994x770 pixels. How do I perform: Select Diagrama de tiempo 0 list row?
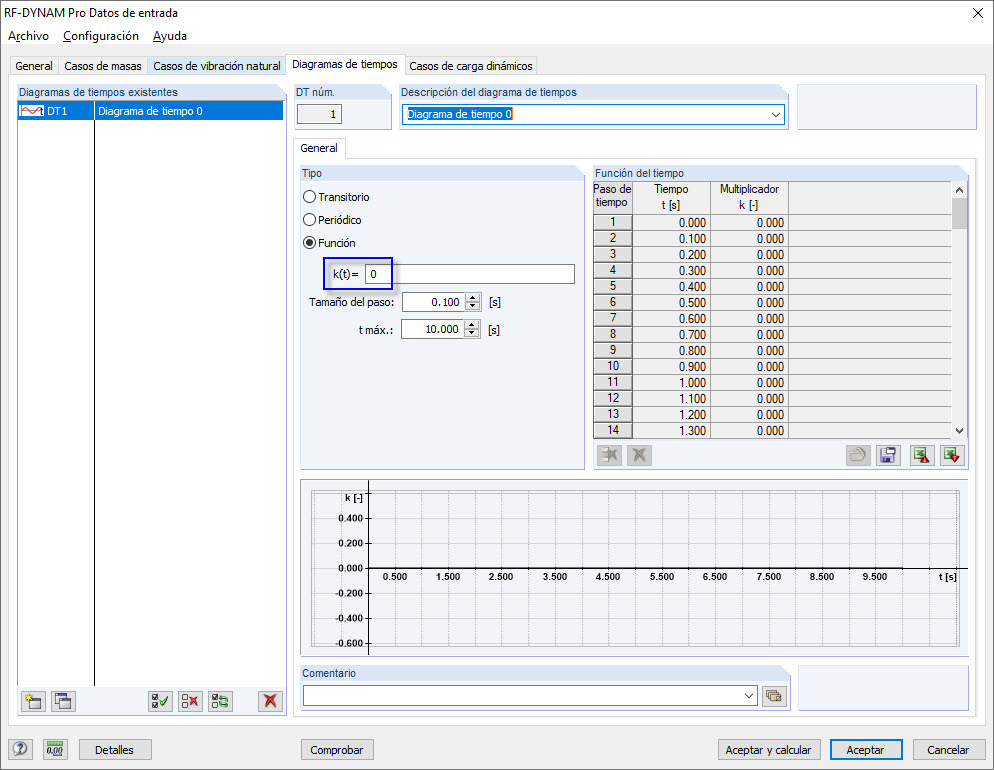(x=150, y=111)
